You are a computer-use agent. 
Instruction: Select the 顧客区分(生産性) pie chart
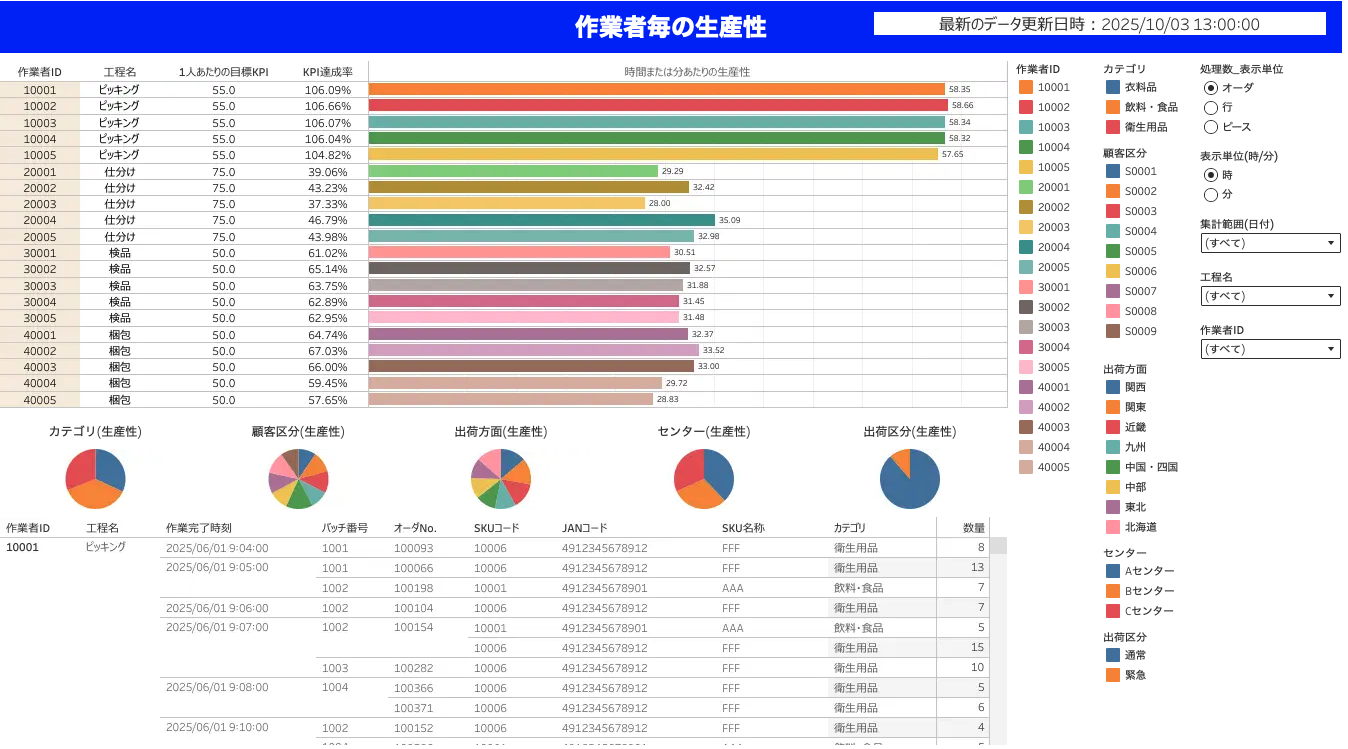click(x=298, y=479)
